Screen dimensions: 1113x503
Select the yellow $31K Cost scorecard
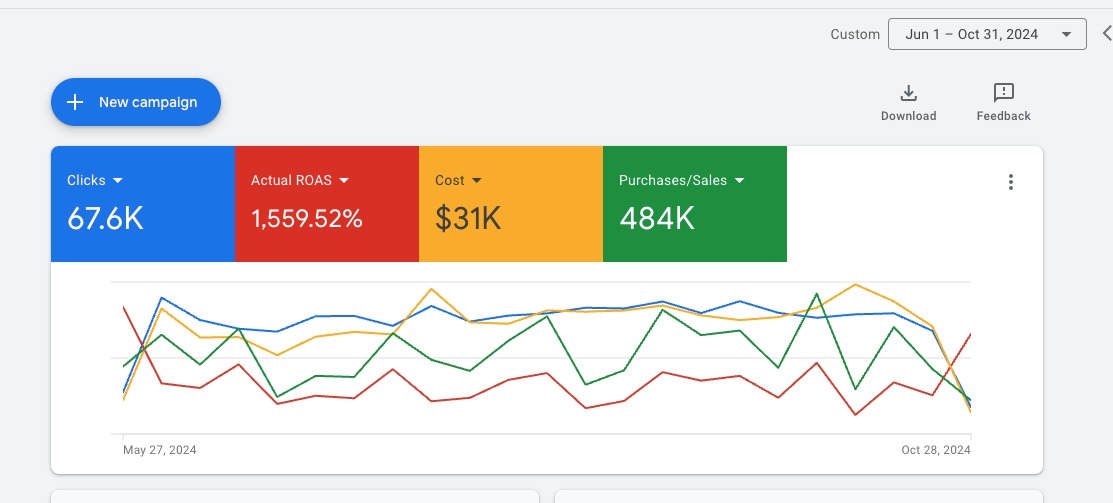click(x=510, y=204)
